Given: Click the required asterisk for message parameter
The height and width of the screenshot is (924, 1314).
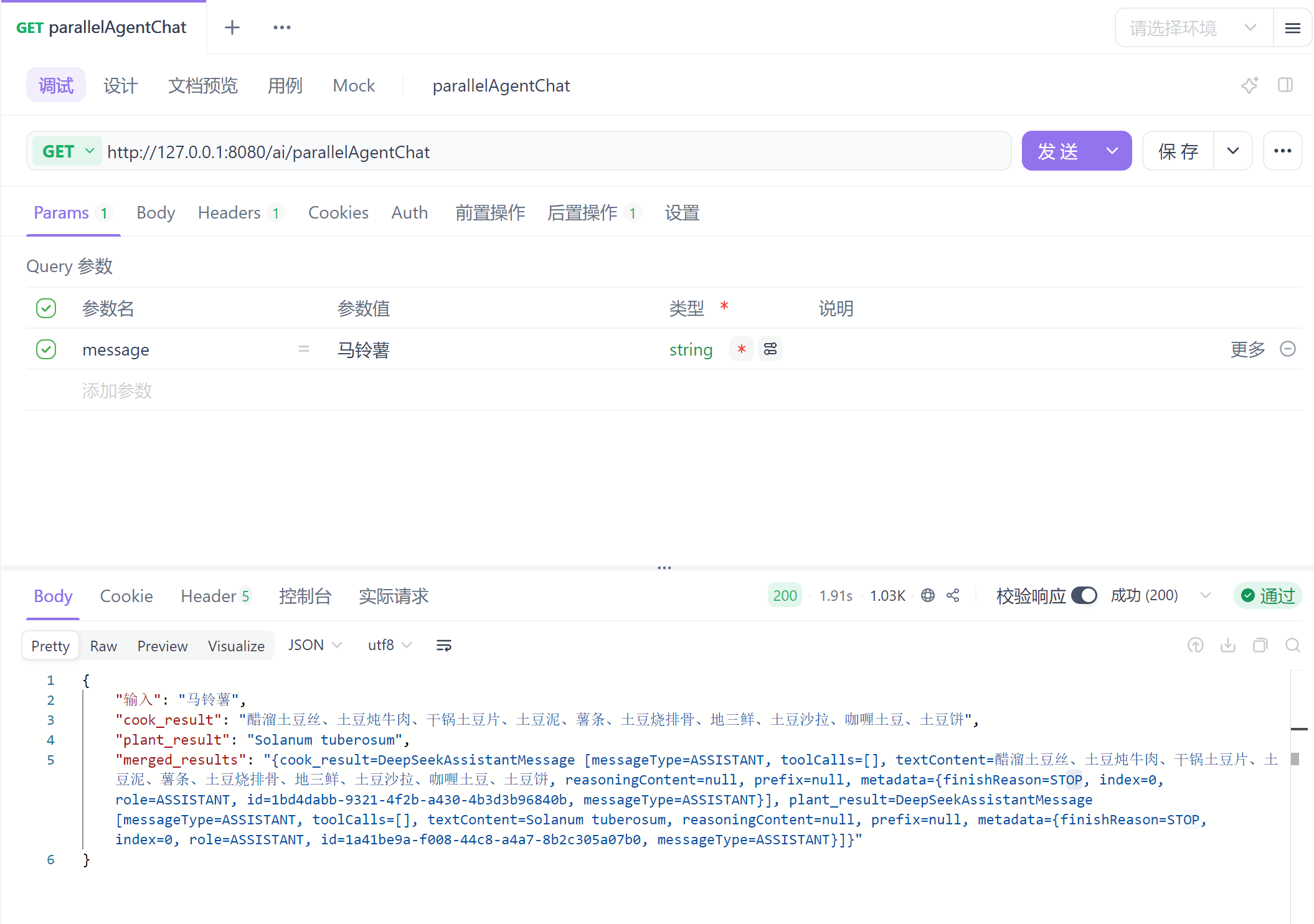Looking at the screenshot, I should pyautogui.click(x=741, y=349).
